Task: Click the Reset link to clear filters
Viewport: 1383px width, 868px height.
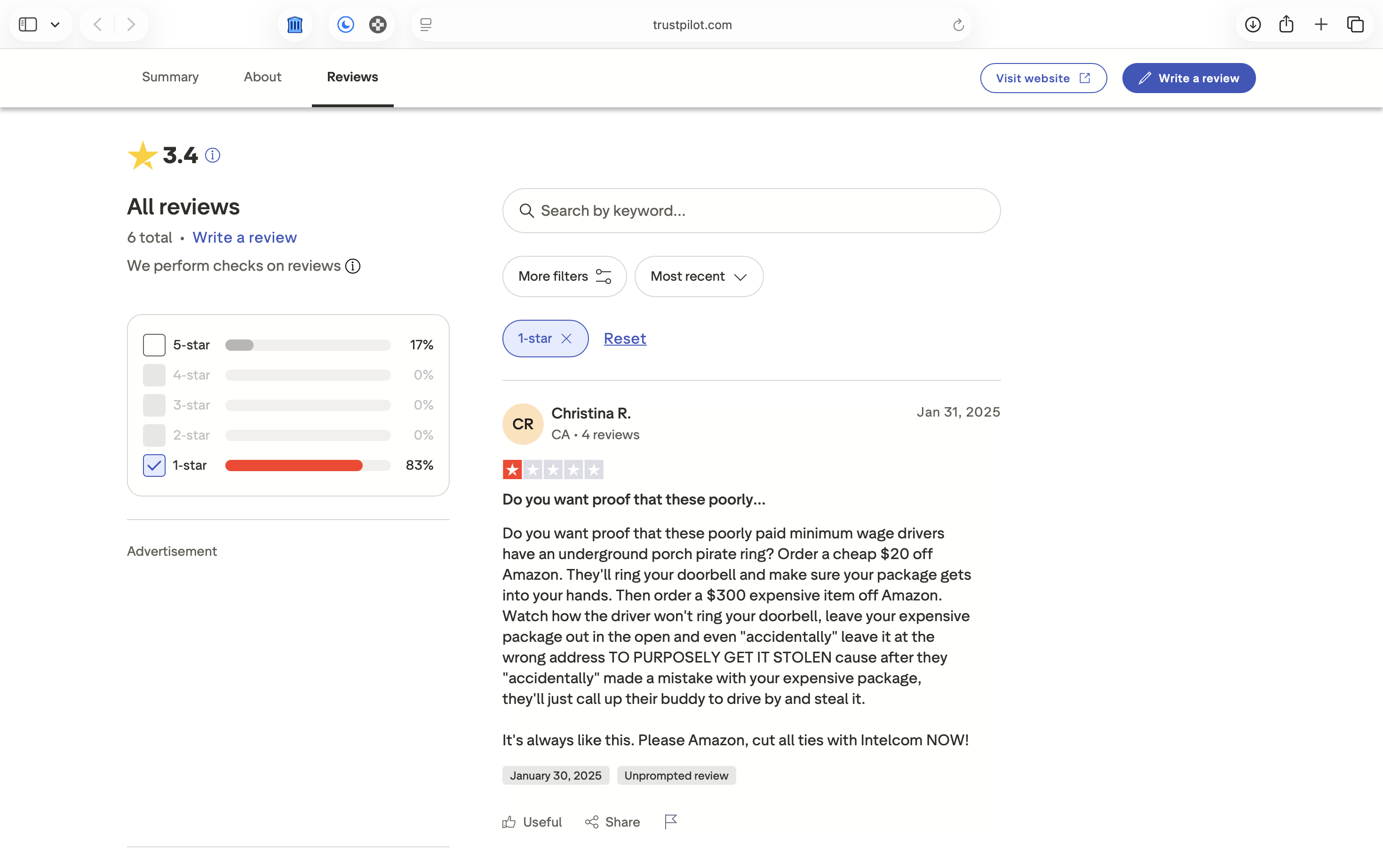Action: pos(625,338)
